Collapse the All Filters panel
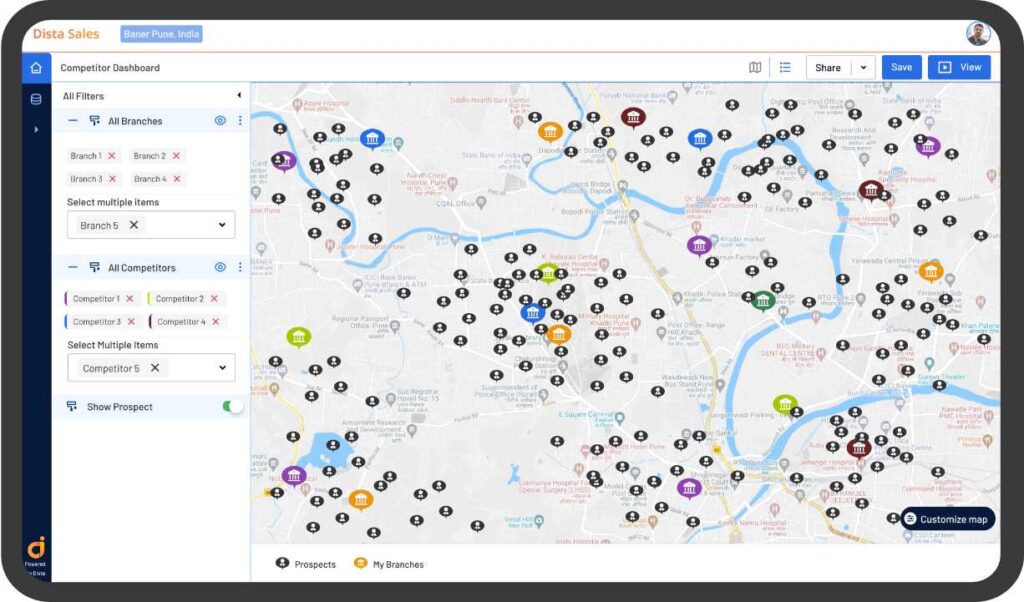Viewport: 1024px width, 602px height. [240, 96]
